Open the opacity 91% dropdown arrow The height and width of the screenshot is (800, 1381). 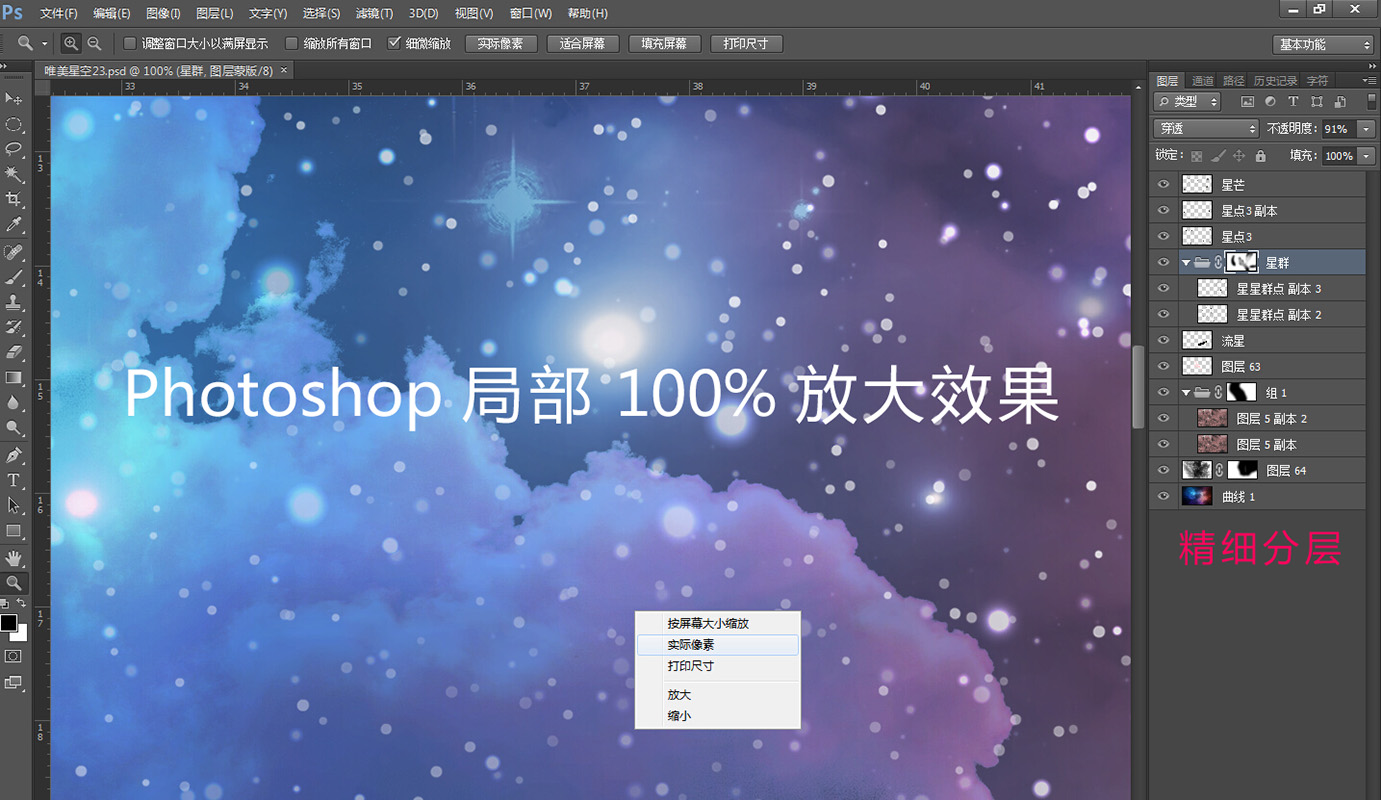tap(1367, 129)
